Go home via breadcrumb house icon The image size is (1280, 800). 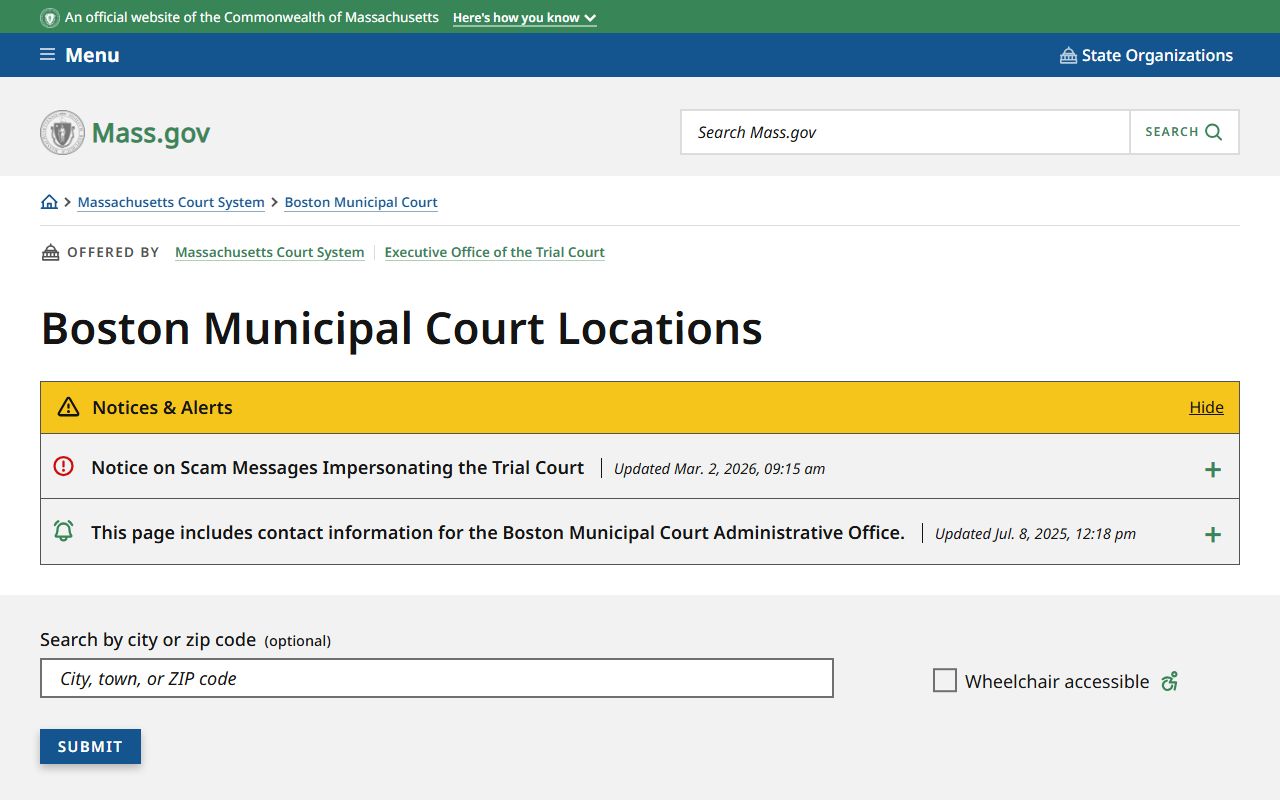tap(49, 202)
